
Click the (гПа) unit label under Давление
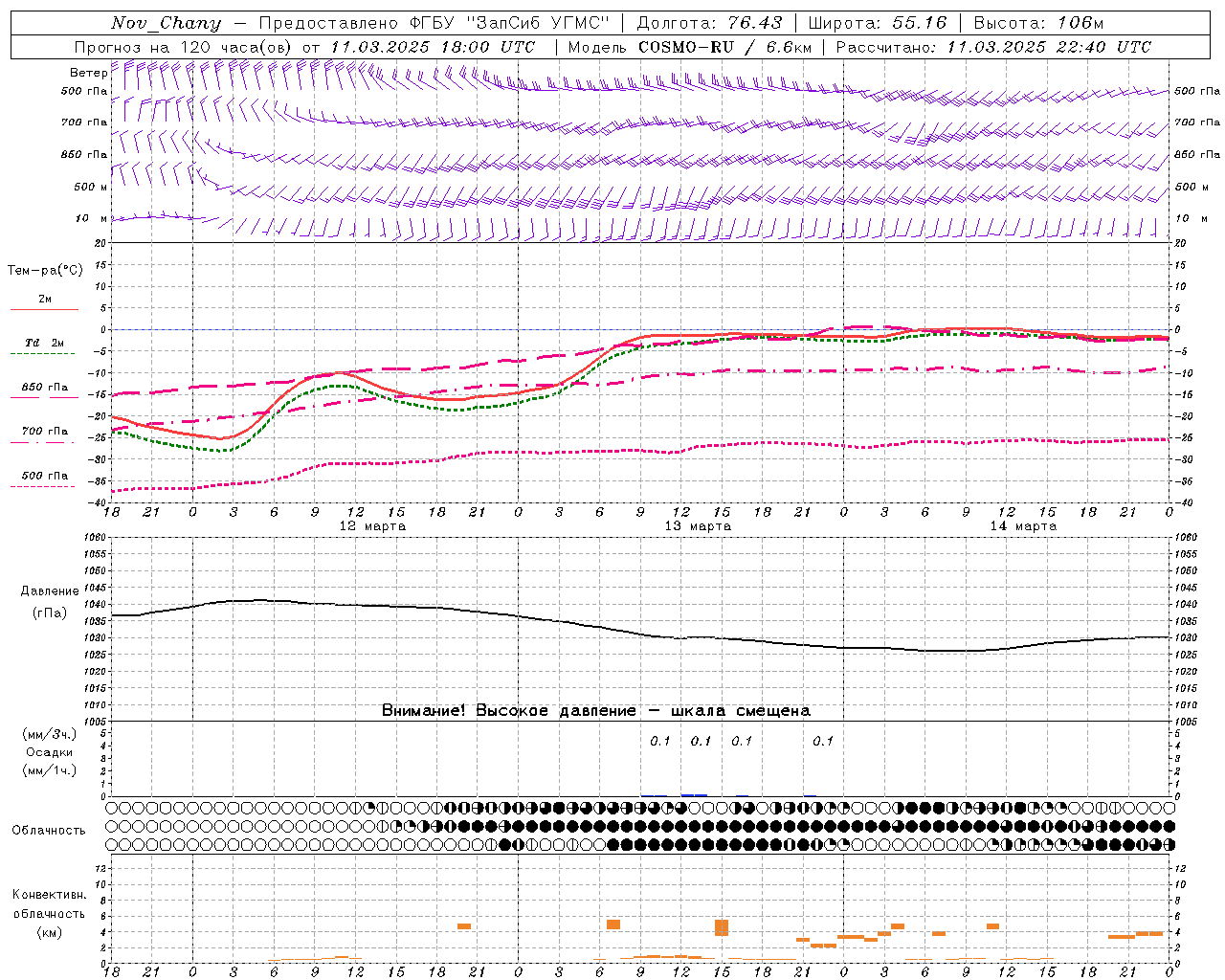click(50, 613)
